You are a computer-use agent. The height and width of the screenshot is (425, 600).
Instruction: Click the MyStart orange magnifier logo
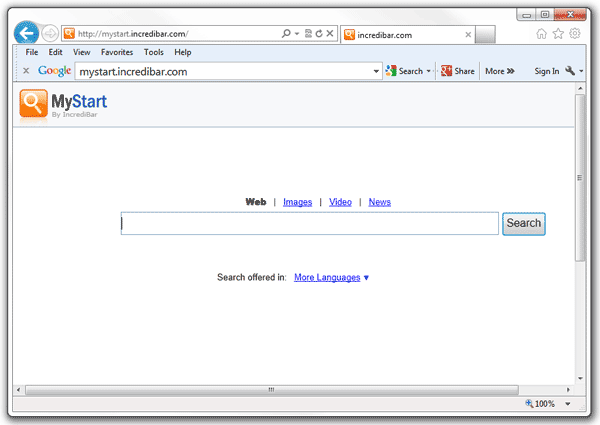(x=34, y=103)
